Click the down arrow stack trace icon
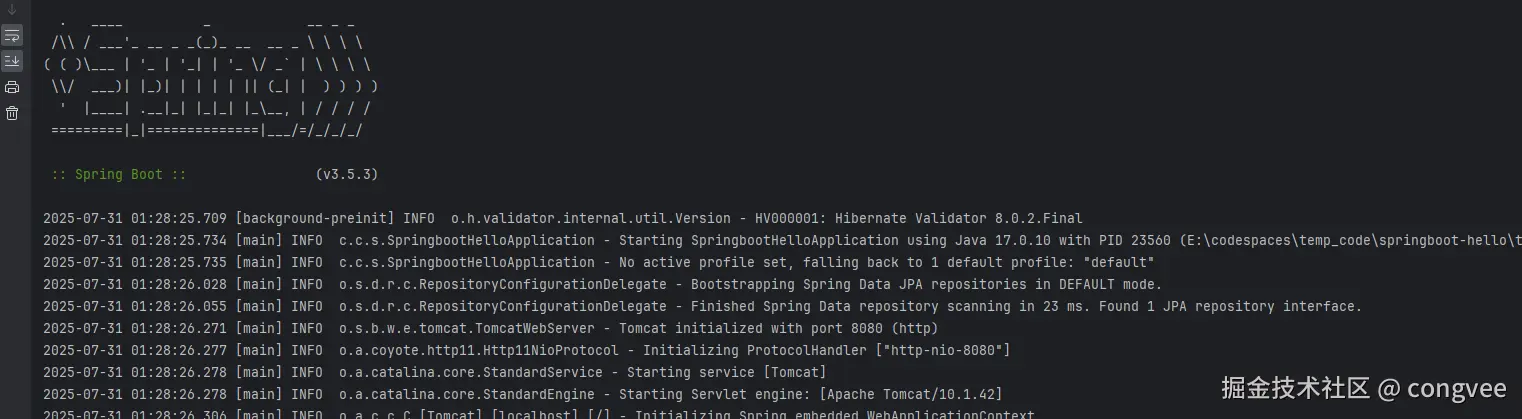 click(x=12, y=9)
